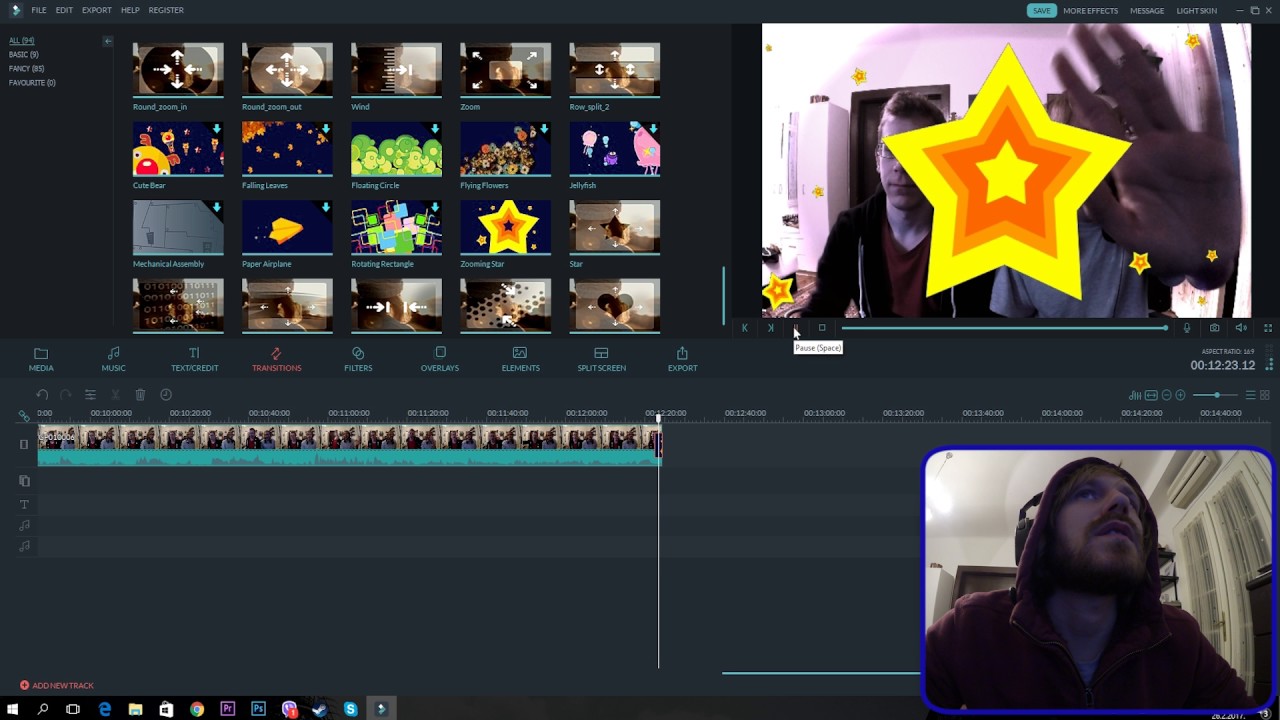Open the Register menu

[166, 10]
